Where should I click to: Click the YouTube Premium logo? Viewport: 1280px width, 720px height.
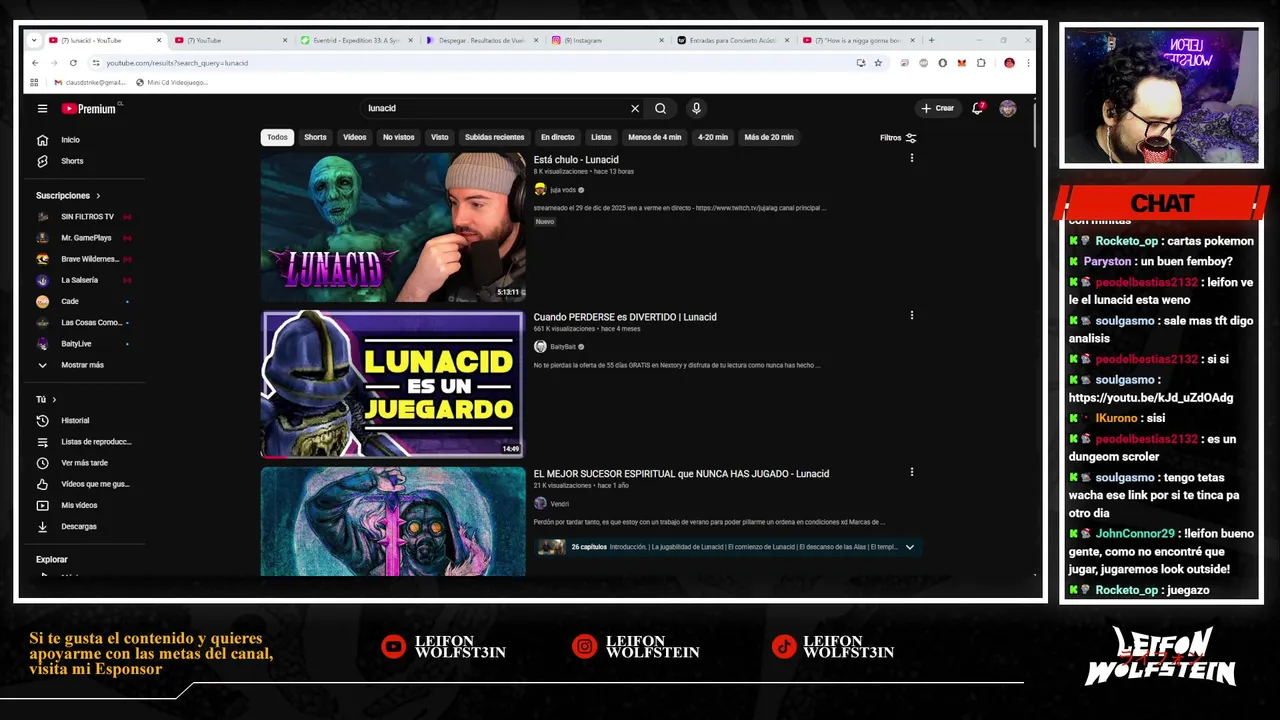point(89,108)
